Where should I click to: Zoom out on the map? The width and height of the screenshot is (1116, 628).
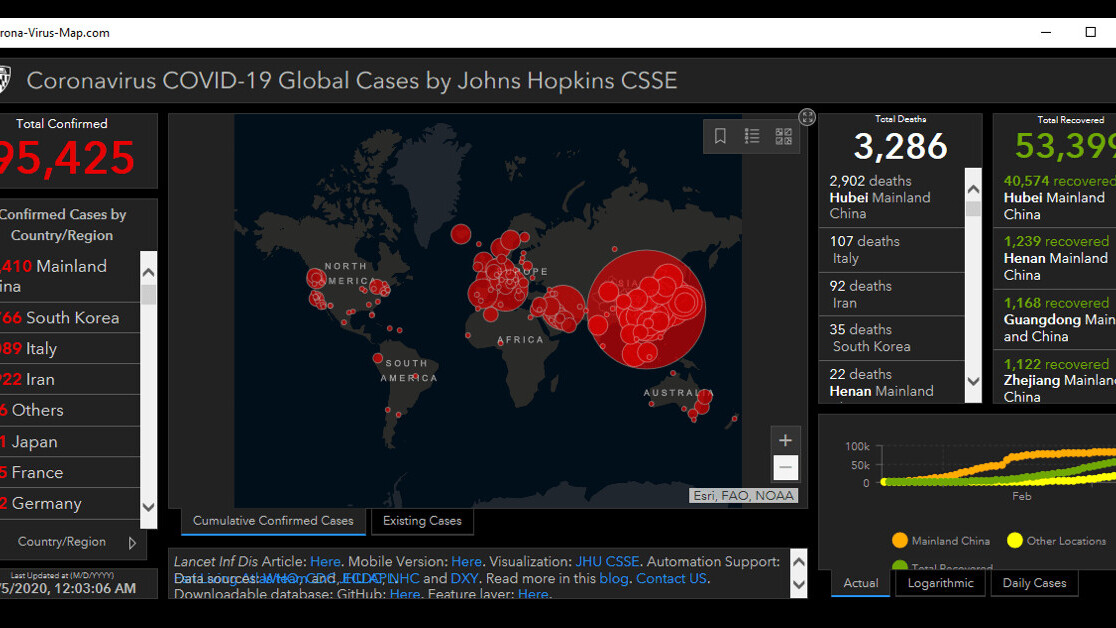[785, 467]
